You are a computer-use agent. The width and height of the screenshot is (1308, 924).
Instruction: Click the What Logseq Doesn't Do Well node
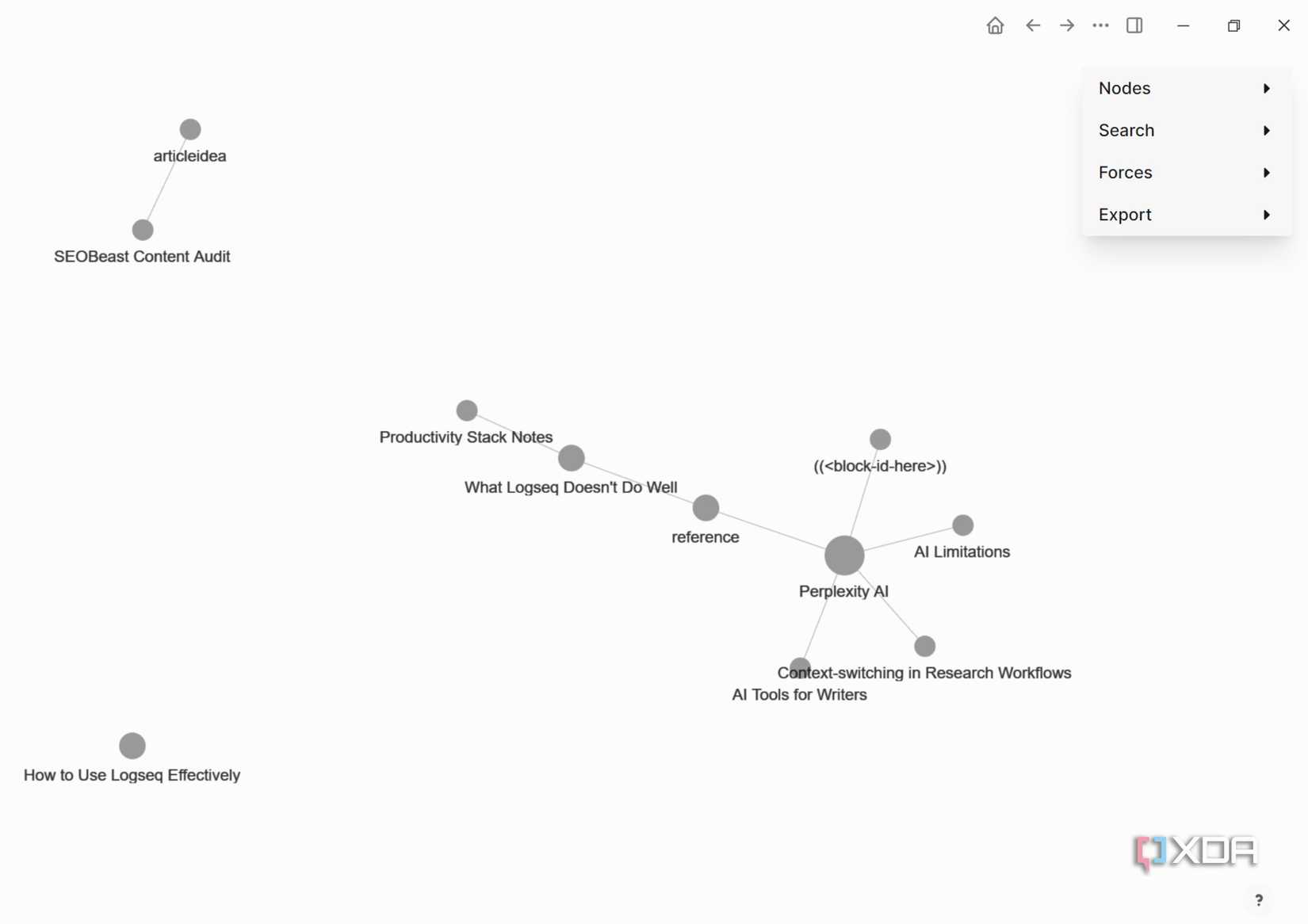pos(571,458)
